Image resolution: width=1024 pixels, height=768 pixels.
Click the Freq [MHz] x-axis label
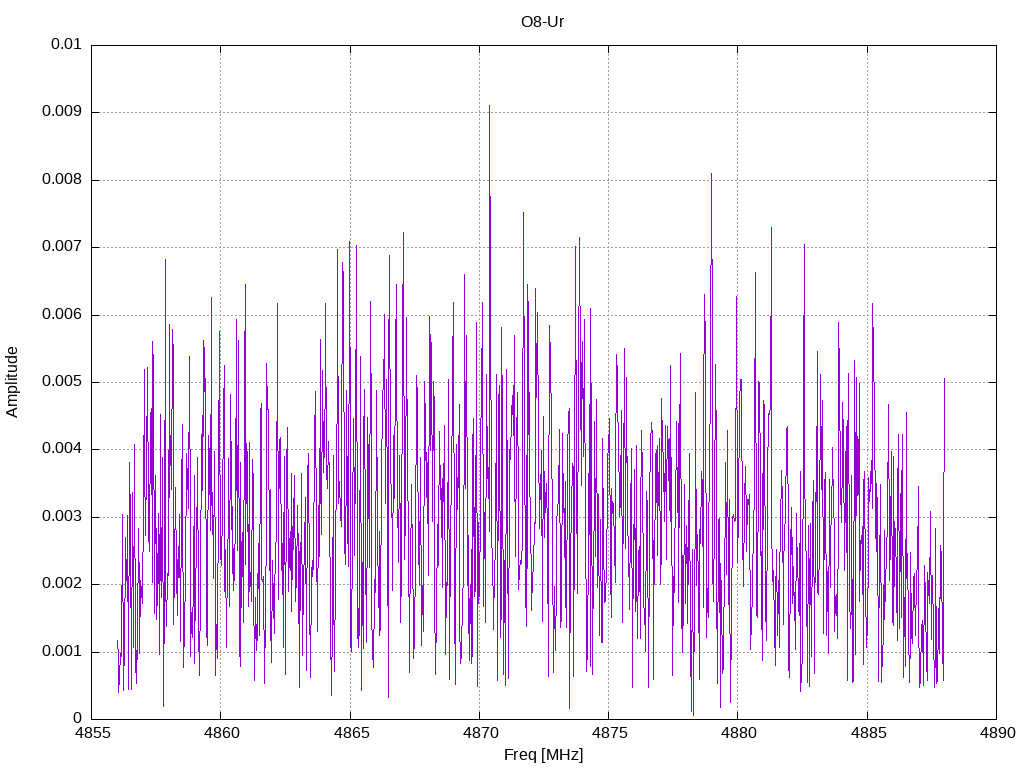point(543,755)
